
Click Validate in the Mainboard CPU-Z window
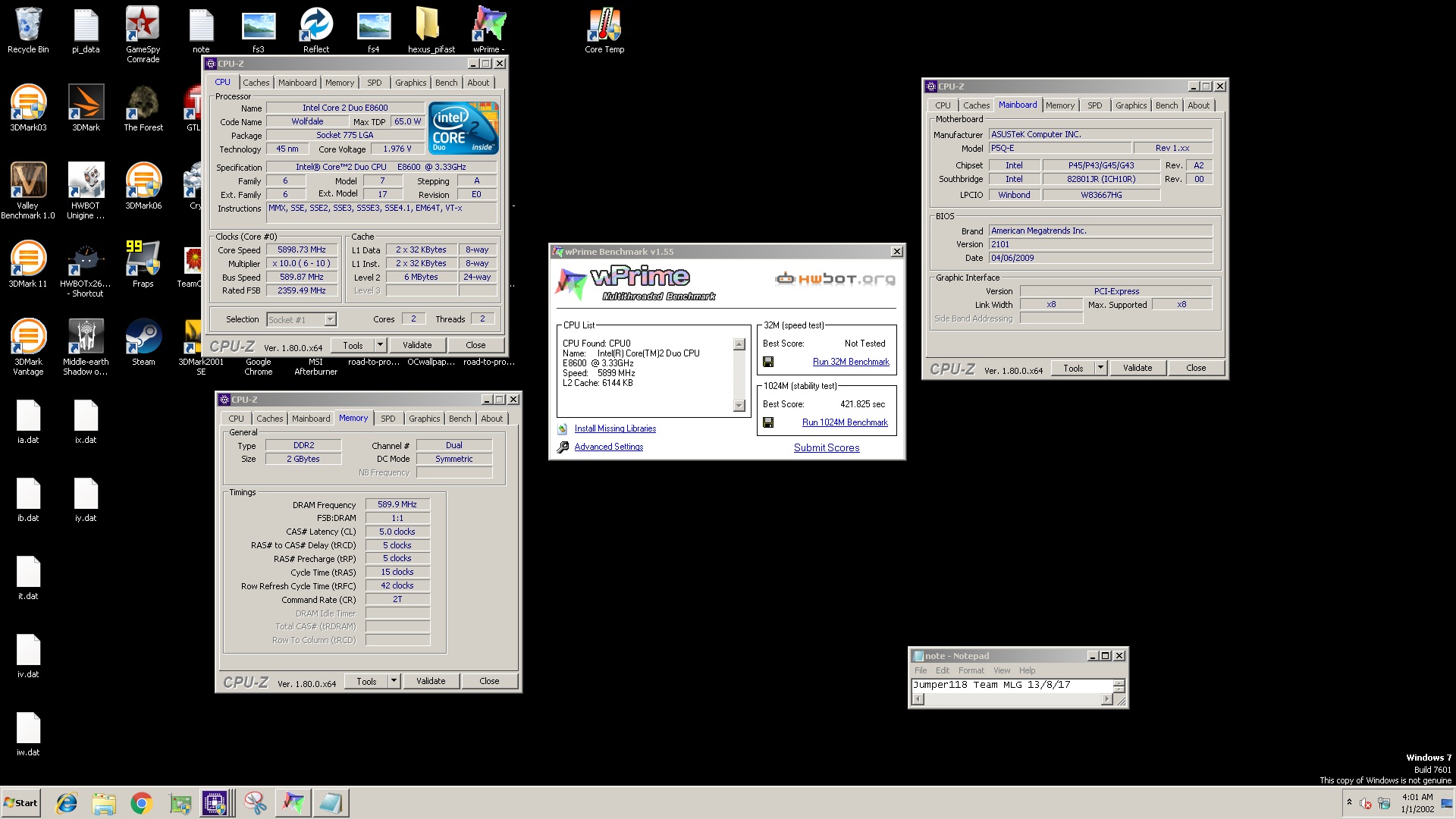pyautogui.click(x=1137, y=368)
